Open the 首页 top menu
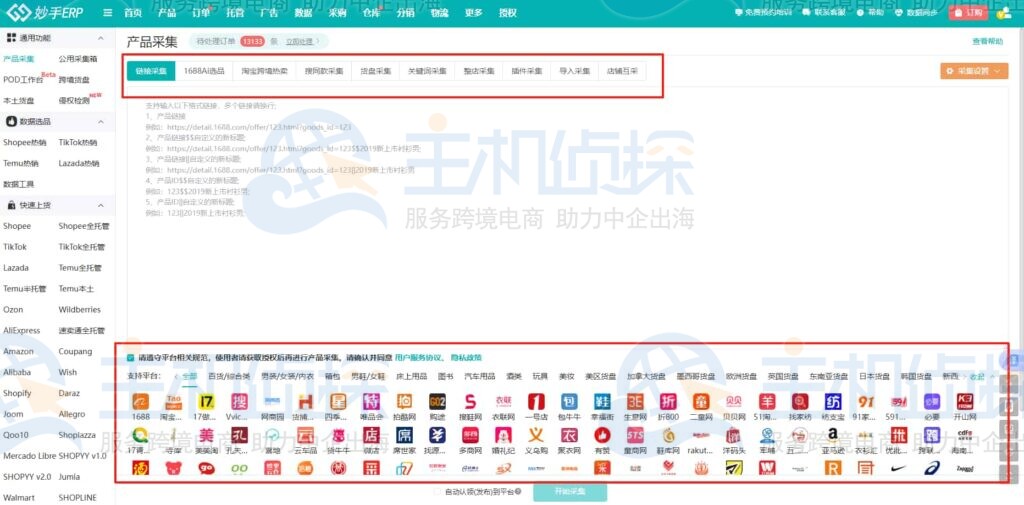 [133, 13]
